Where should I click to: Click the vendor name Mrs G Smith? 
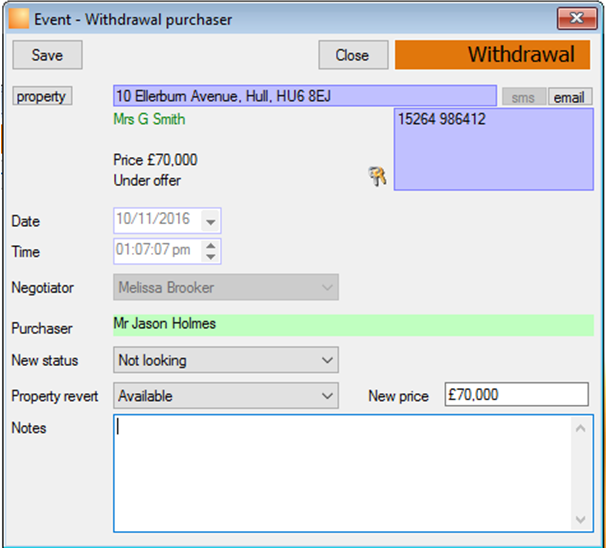149,119
